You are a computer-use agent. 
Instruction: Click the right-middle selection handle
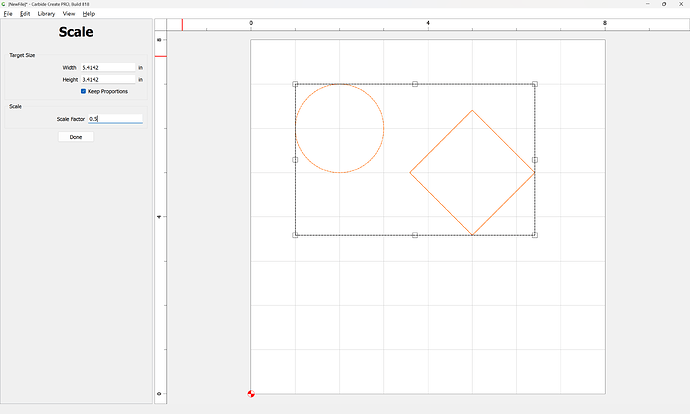pyautogui.click(x=535, y=159)
